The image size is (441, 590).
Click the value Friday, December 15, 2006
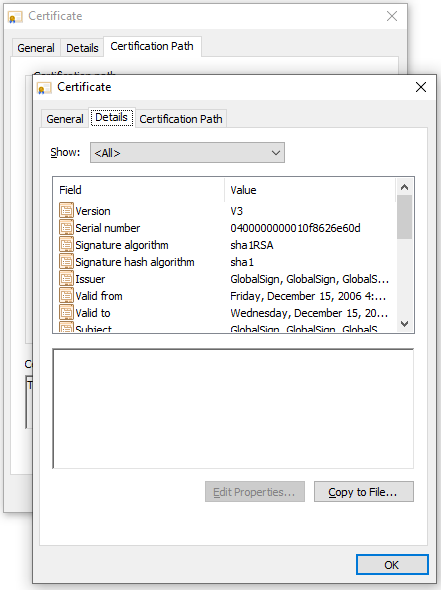[308, 296]
